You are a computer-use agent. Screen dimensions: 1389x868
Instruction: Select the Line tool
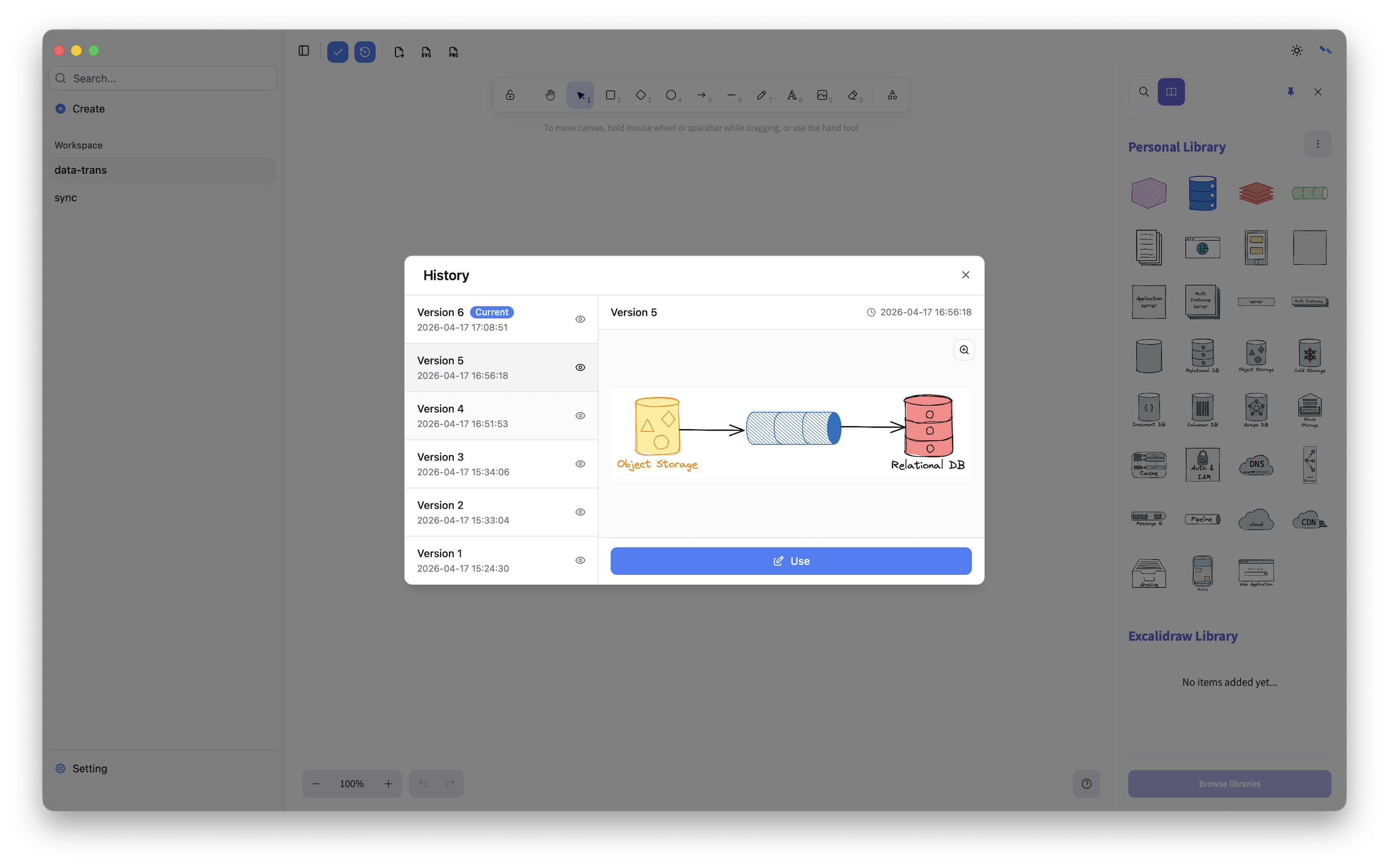click(732, 95)
